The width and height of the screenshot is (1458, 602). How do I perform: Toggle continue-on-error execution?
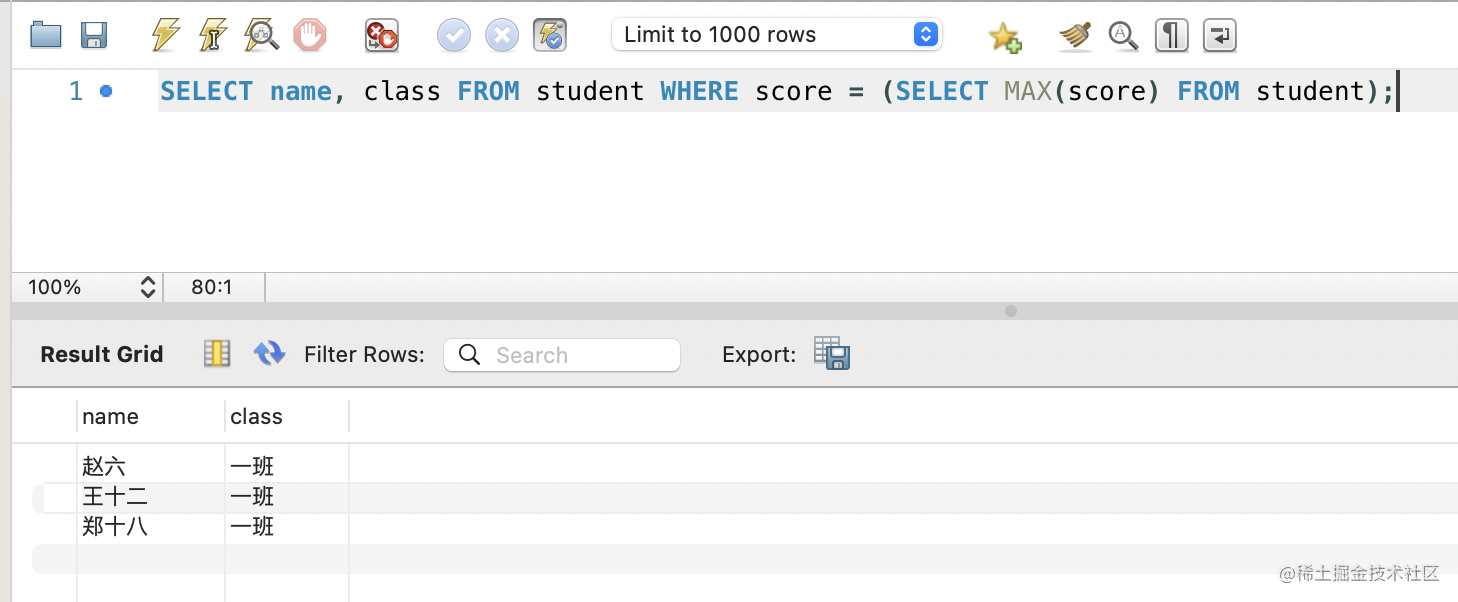(382, 36)
